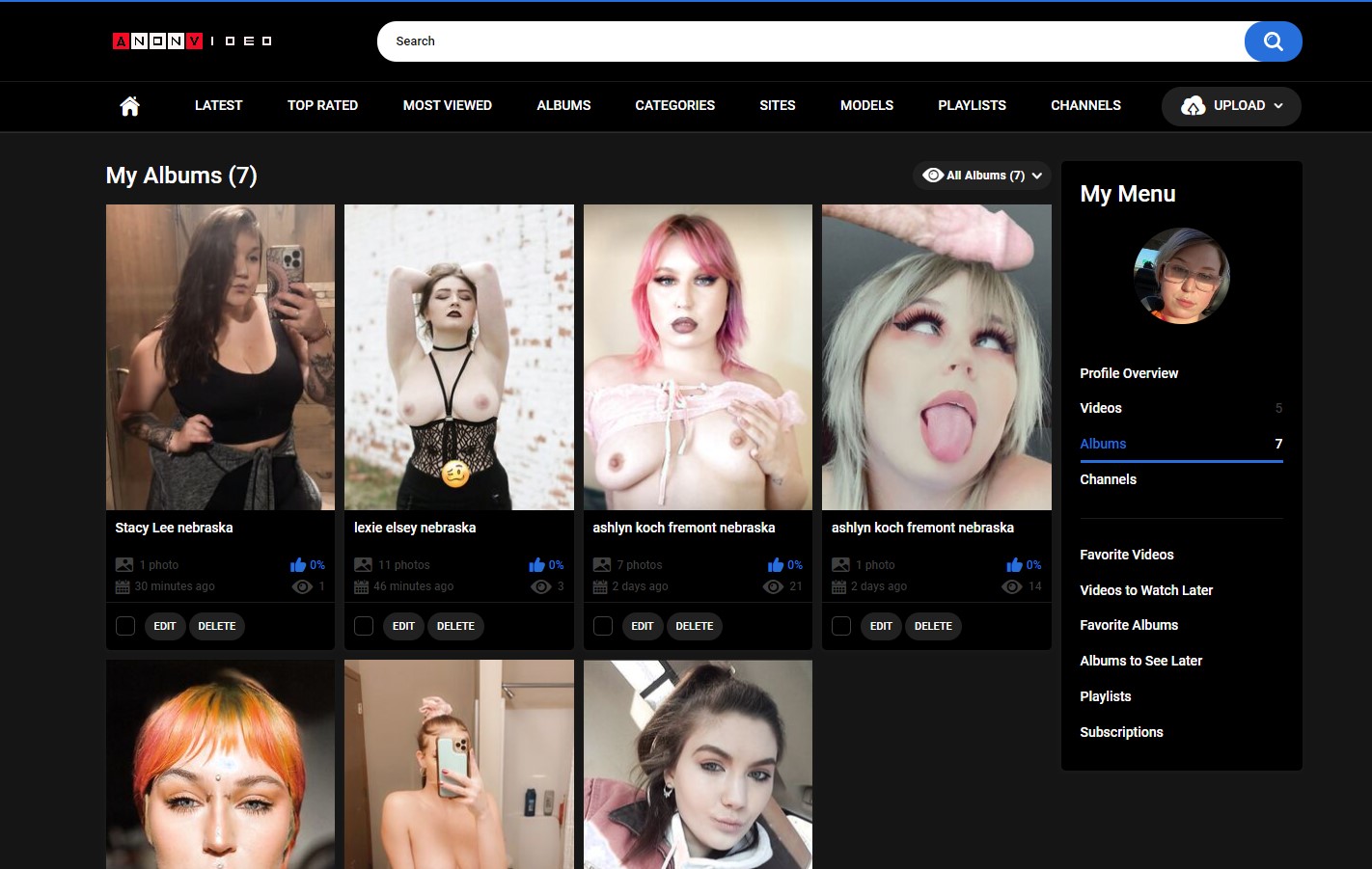
Task: Check the box on the 7 photos album
Action: point(603,626)
